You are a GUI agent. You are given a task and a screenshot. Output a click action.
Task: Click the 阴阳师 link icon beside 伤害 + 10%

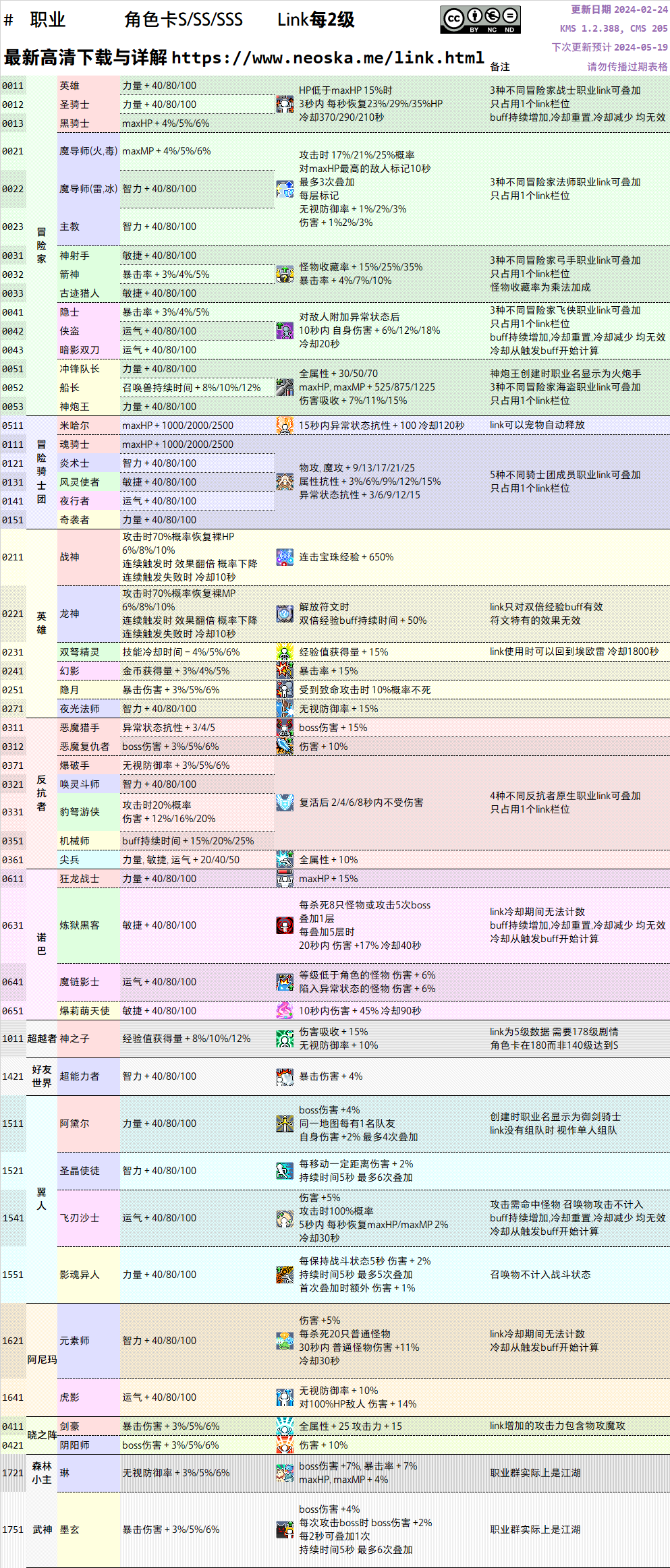coord(285,1445)
